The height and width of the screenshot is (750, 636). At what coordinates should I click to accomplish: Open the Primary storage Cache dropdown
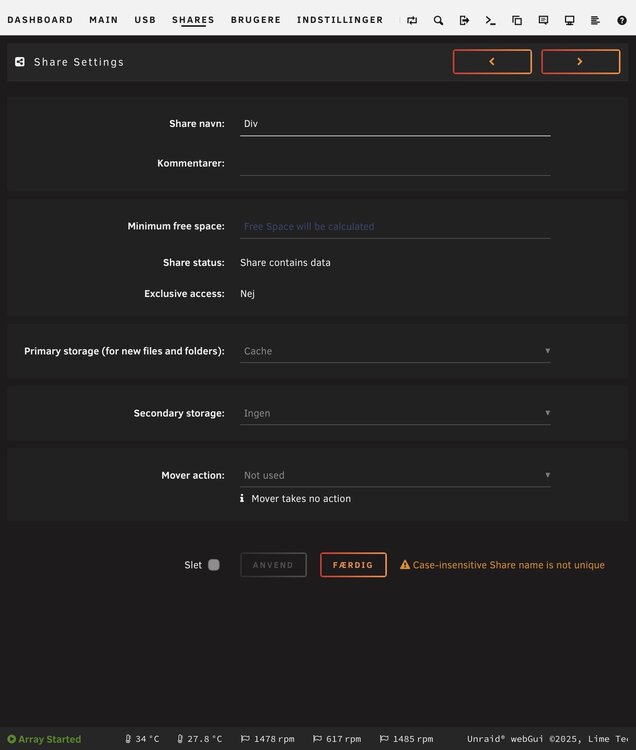(x=395, y=351)
